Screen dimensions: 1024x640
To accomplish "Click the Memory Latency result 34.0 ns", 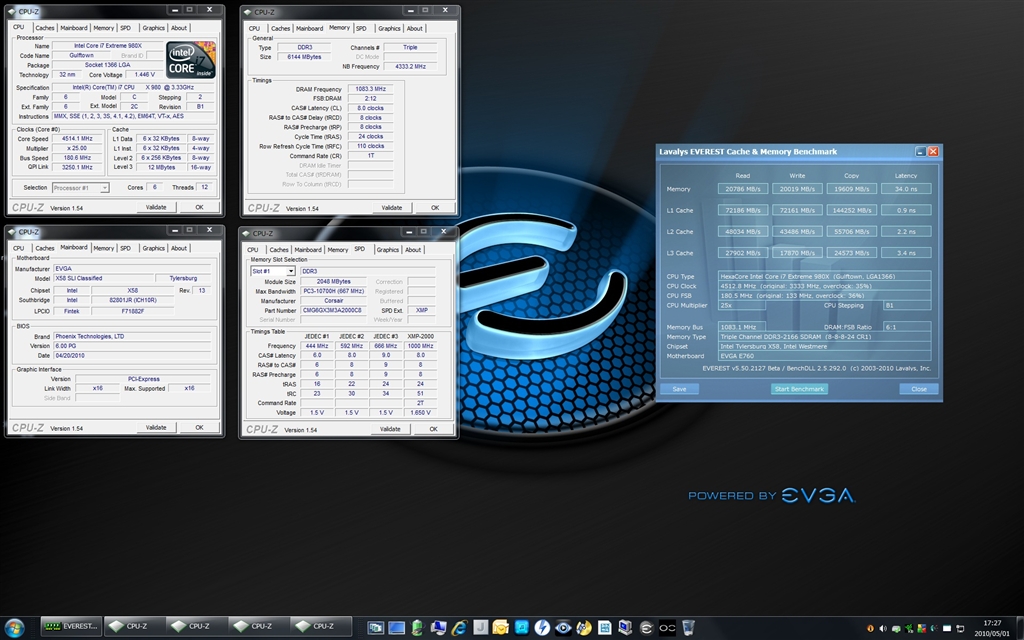I will click(x=905, y=189).
